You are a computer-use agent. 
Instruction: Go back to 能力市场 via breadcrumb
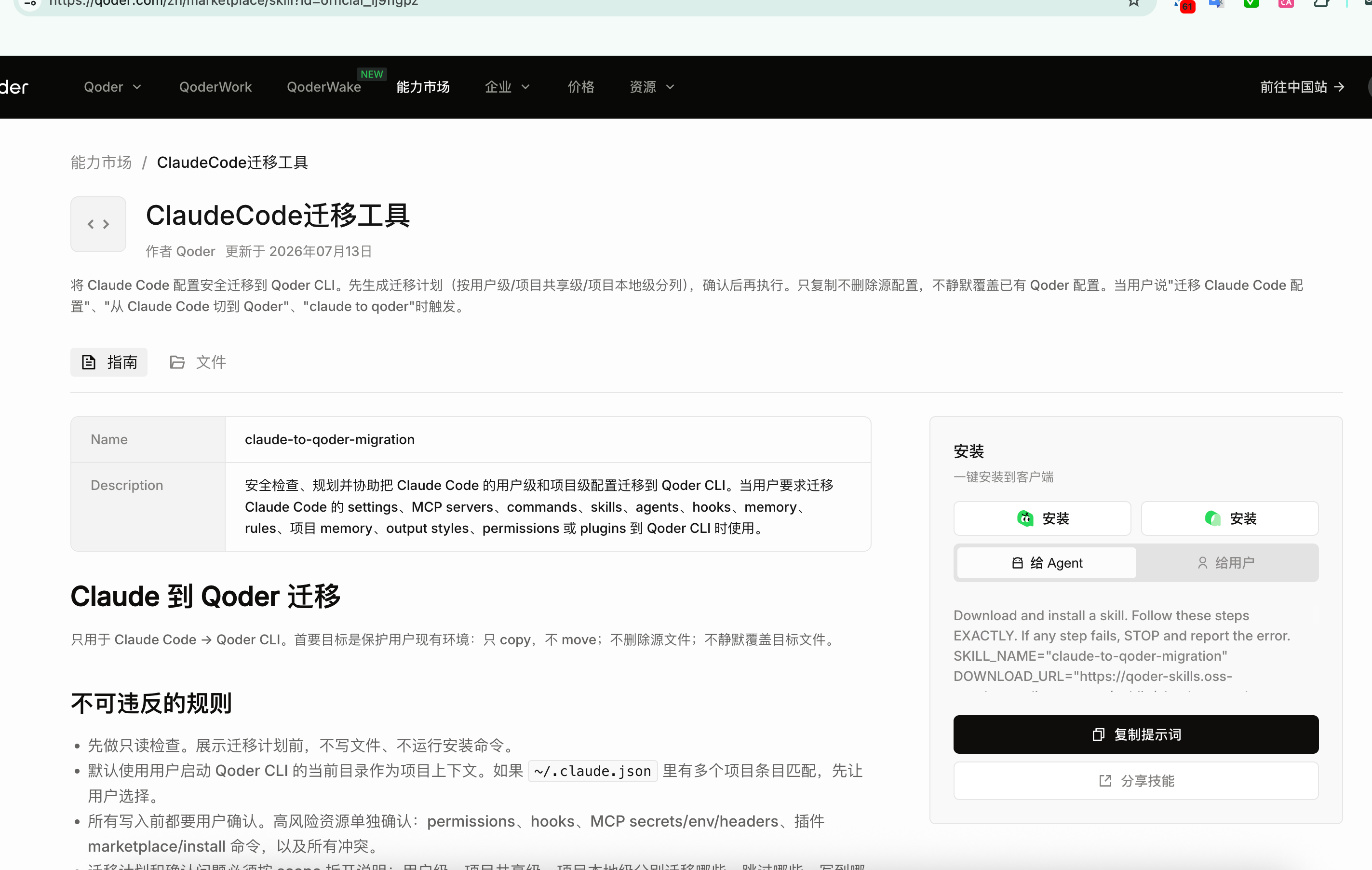pyautogui.click(x=101, y=163)
